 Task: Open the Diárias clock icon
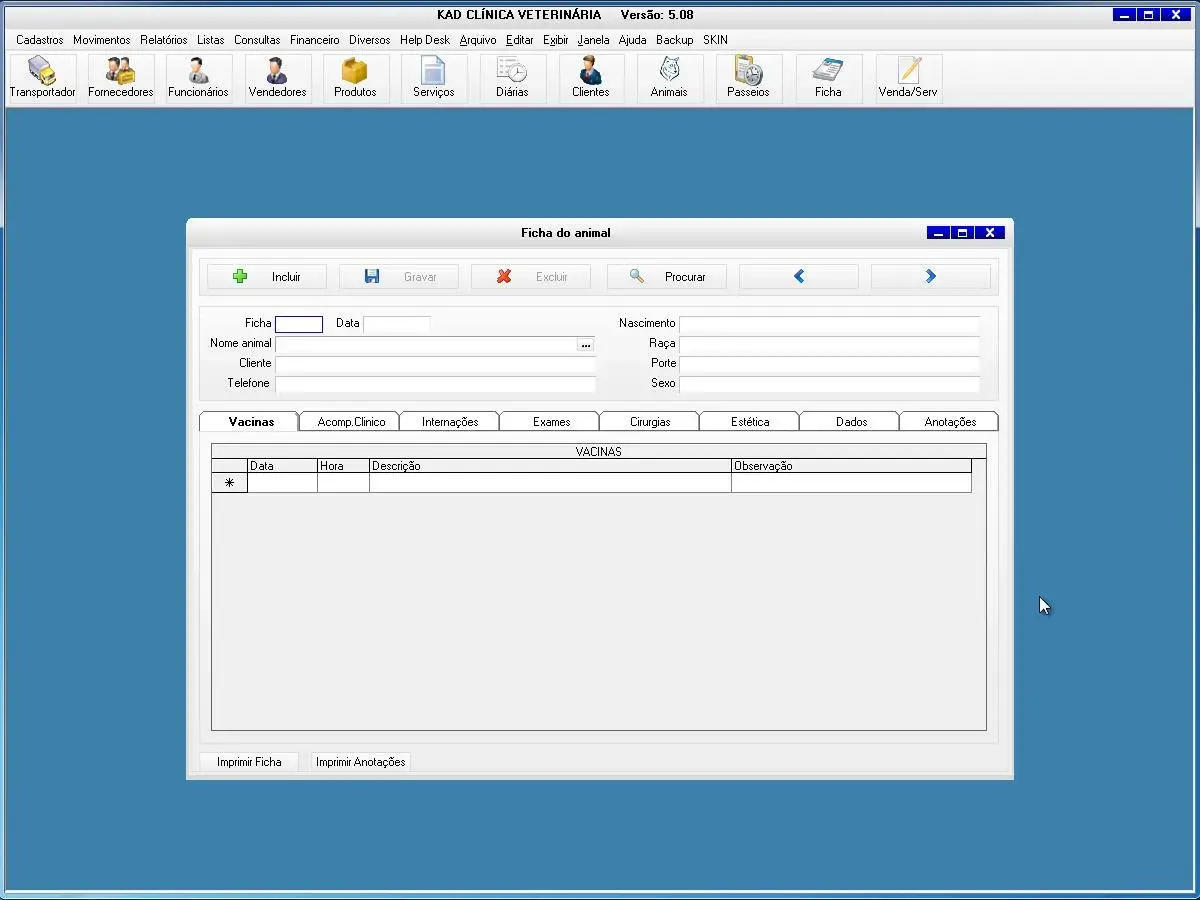[x=512, y=78]
